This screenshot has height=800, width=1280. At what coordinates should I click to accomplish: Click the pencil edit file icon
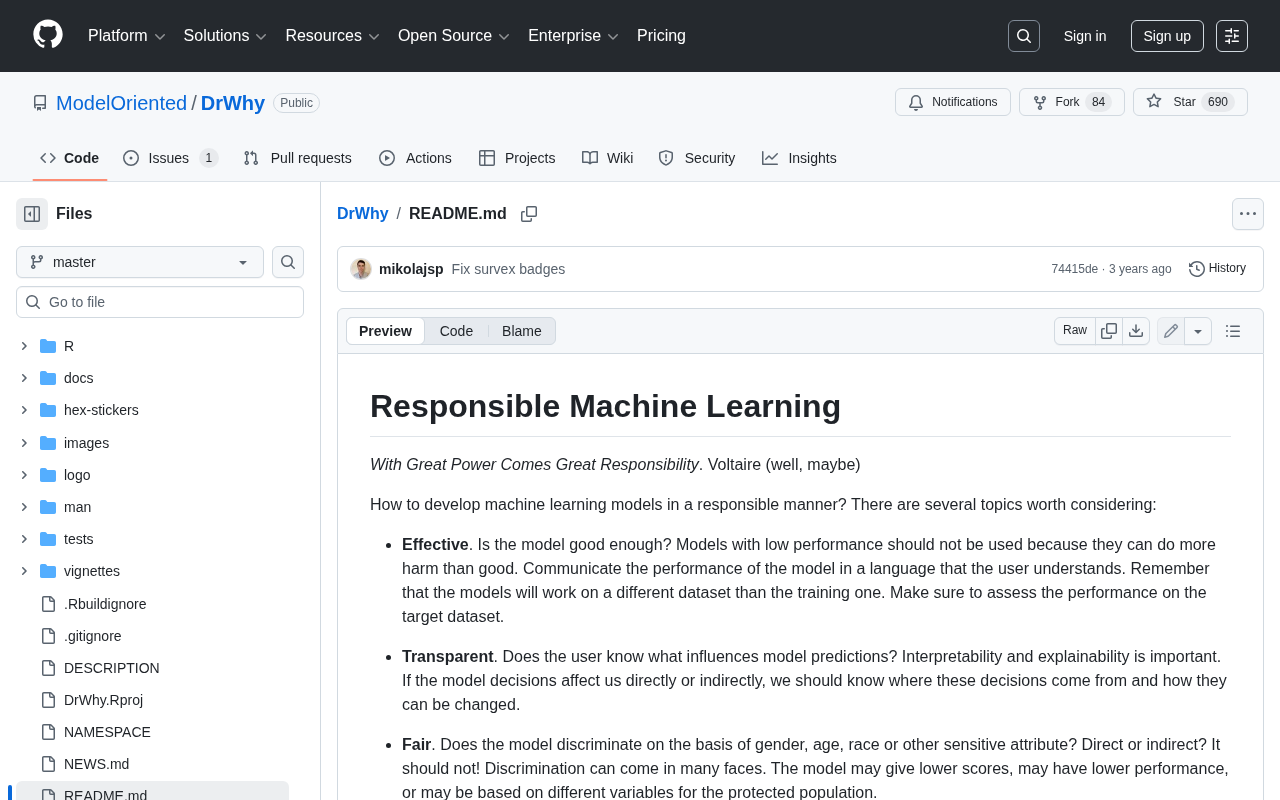coord(1171,331)
